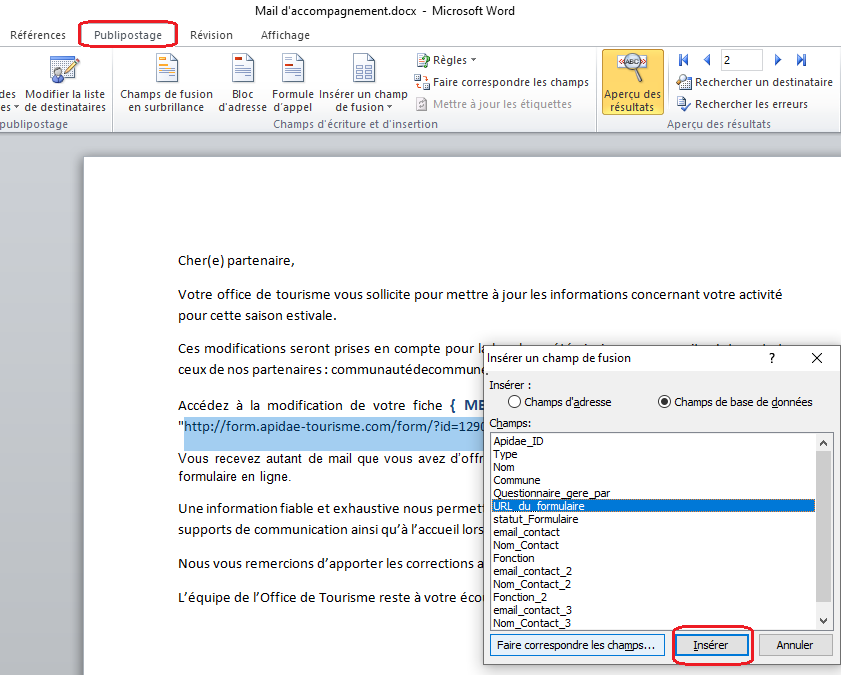The image size is (841, 675).
Task: Open the Règles rules menu
Action: [x=446, y=60]
